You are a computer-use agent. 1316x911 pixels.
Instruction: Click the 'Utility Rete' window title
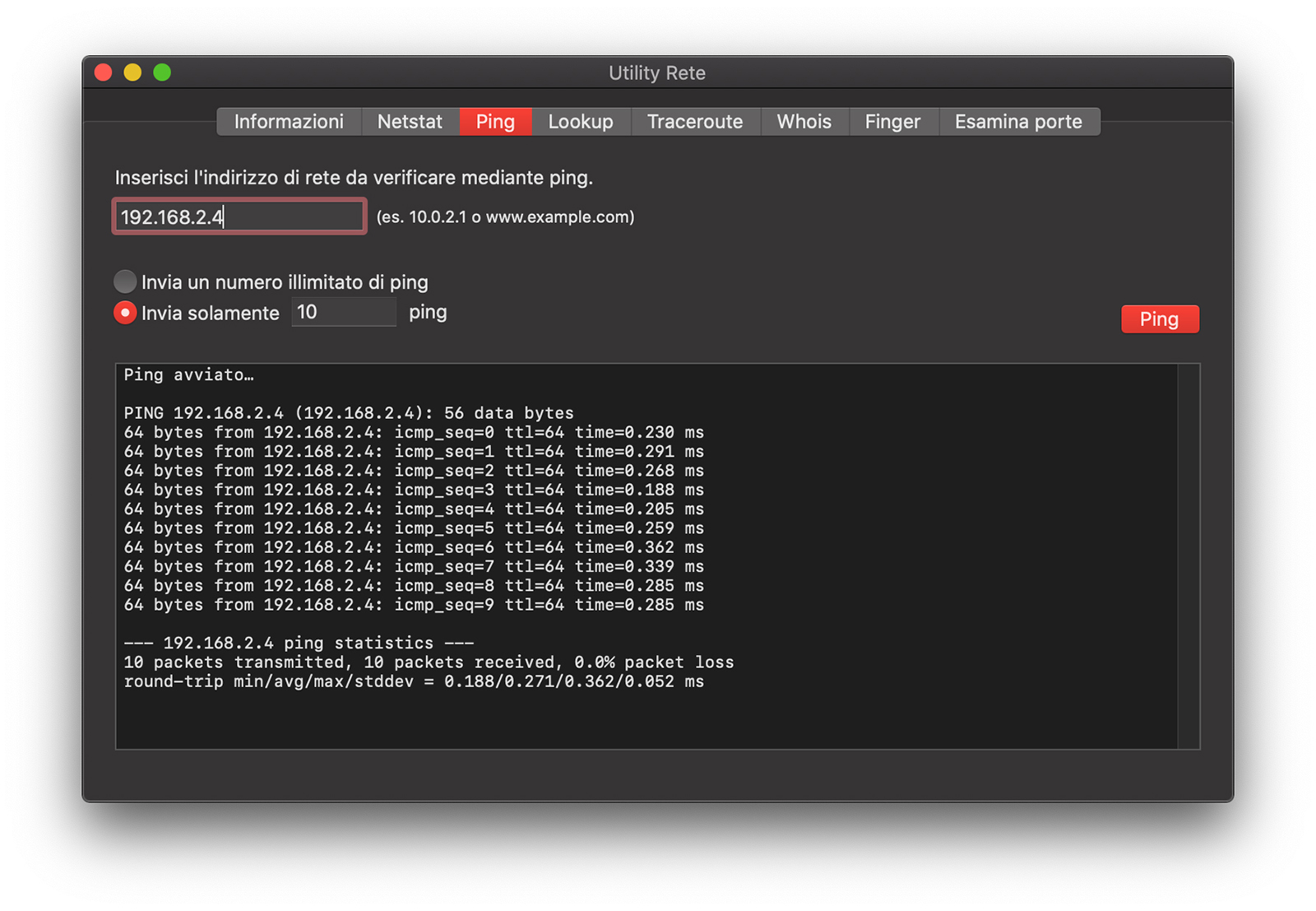click(x=657, y=73)
